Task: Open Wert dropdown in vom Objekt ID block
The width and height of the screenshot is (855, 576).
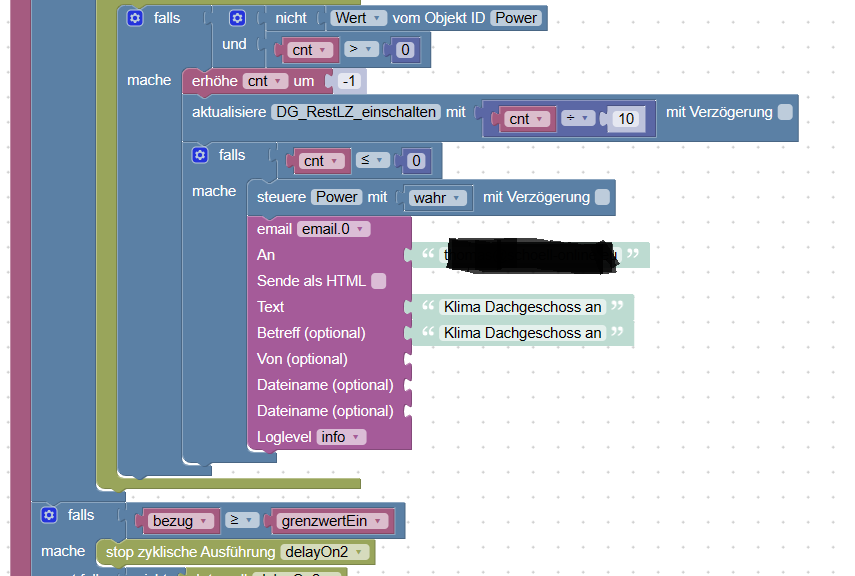Action: pos(358,18)
